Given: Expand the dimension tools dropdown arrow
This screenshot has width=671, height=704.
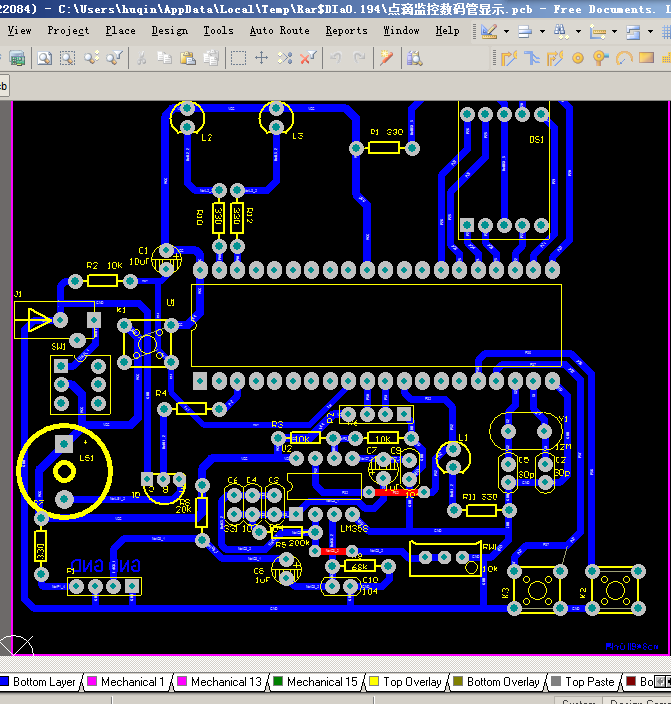Looking at the screenshot, I should (614, 31).
